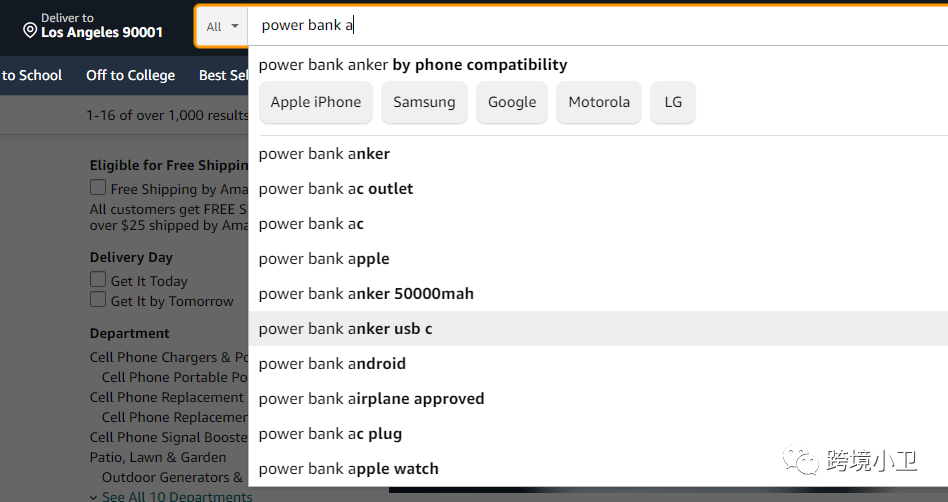Pick the Motorola compatibility chip
This screenshot has height=502, width=948.
tap(599, 102)
